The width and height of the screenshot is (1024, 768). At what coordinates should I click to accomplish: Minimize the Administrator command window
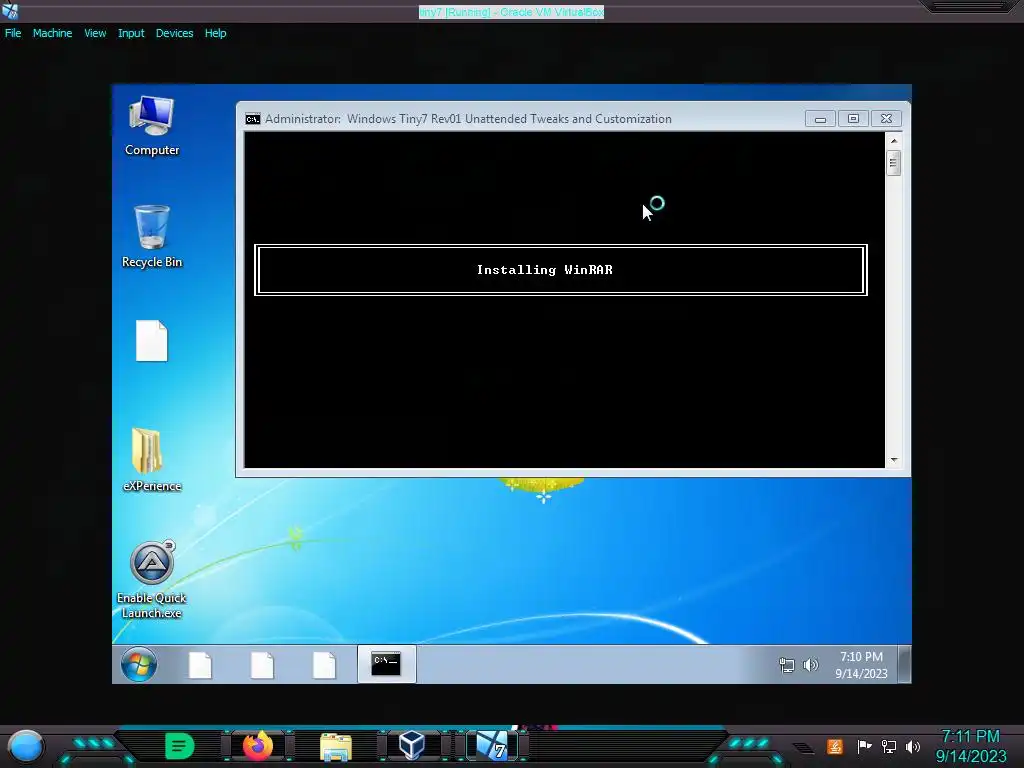click(820, 119)
